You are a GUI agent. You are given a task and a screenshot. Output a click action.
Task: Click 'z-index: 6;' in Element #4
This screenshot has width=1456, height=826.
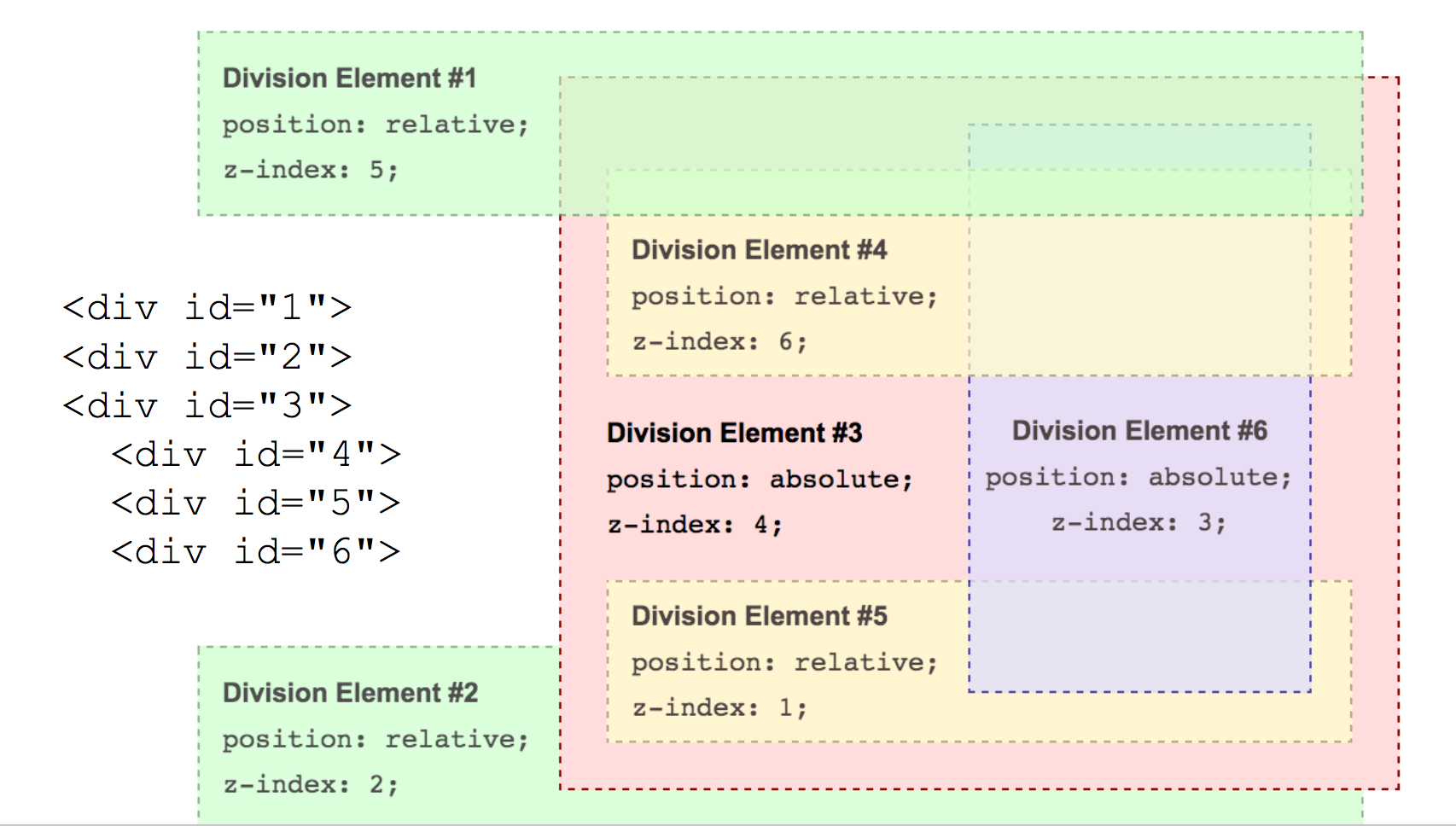[719, 341]
